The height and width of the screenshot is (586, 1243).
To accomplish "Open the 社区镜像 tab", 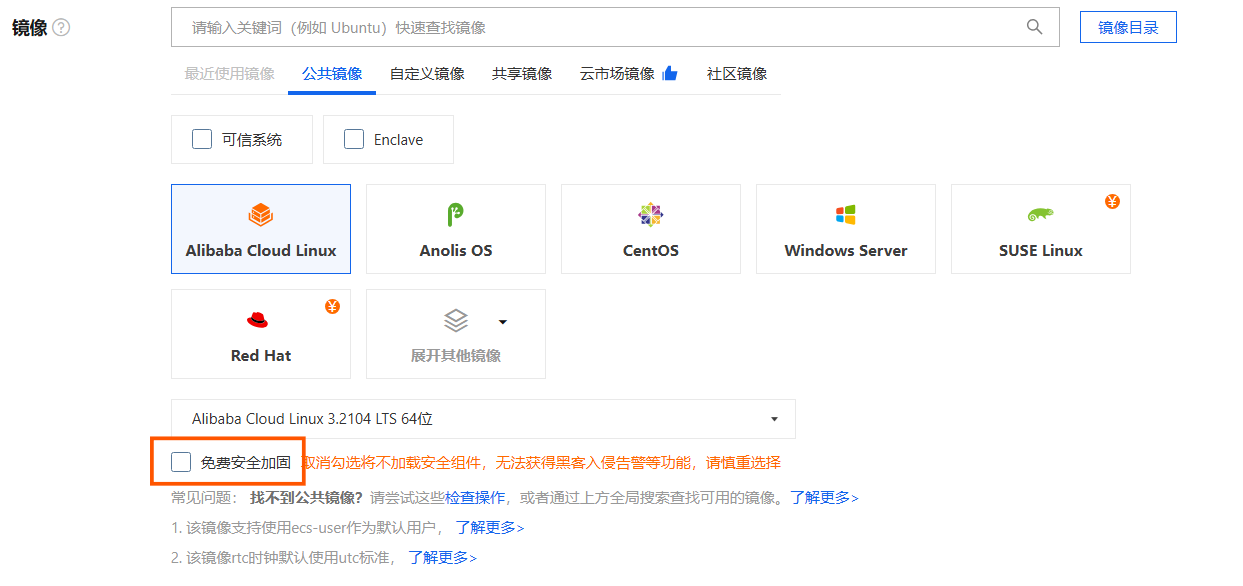I will tap(737, 74).
